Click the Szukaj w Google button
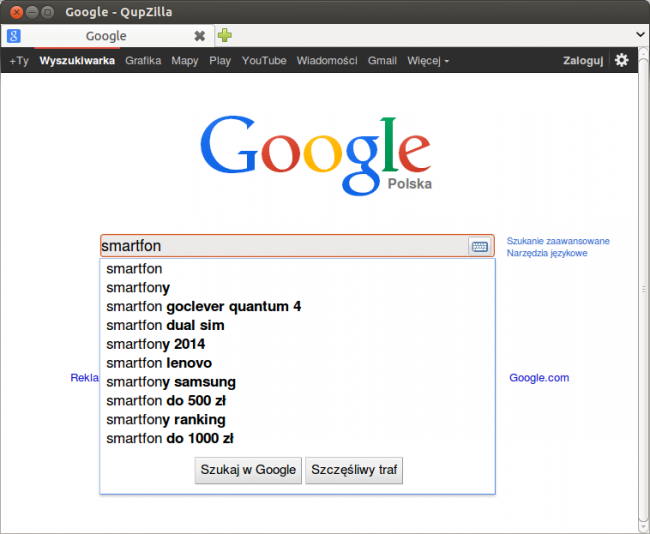 248,470
